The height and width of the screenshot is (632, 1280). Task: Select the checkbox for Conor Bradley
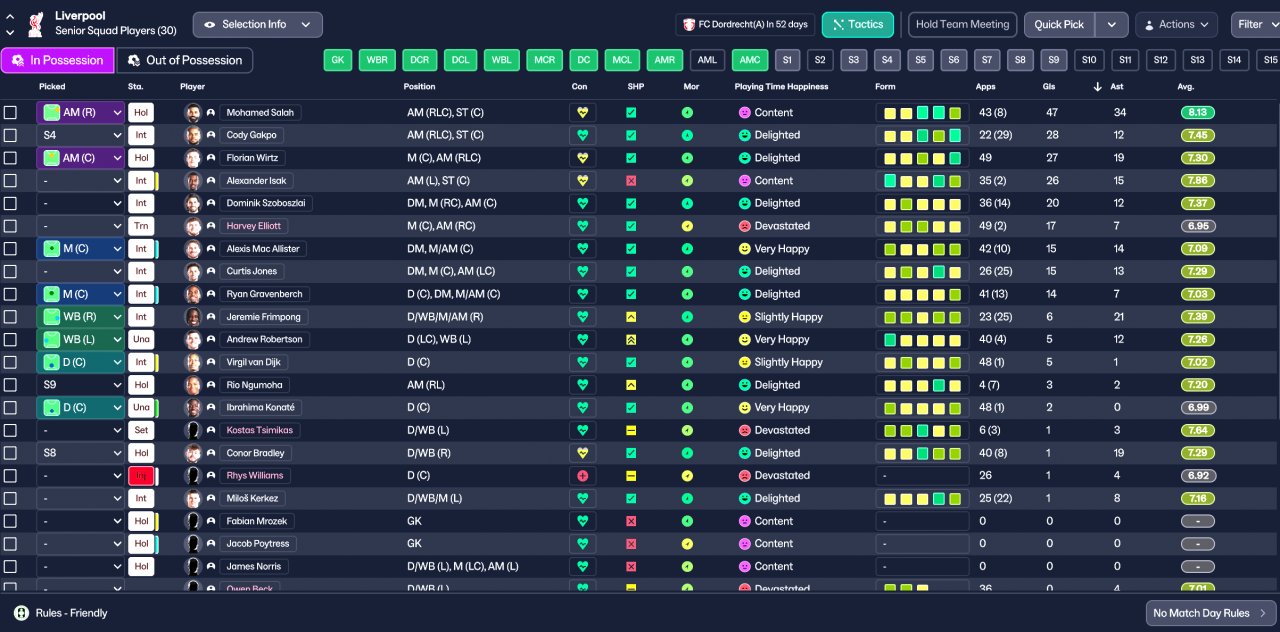[x=10, y=453]
